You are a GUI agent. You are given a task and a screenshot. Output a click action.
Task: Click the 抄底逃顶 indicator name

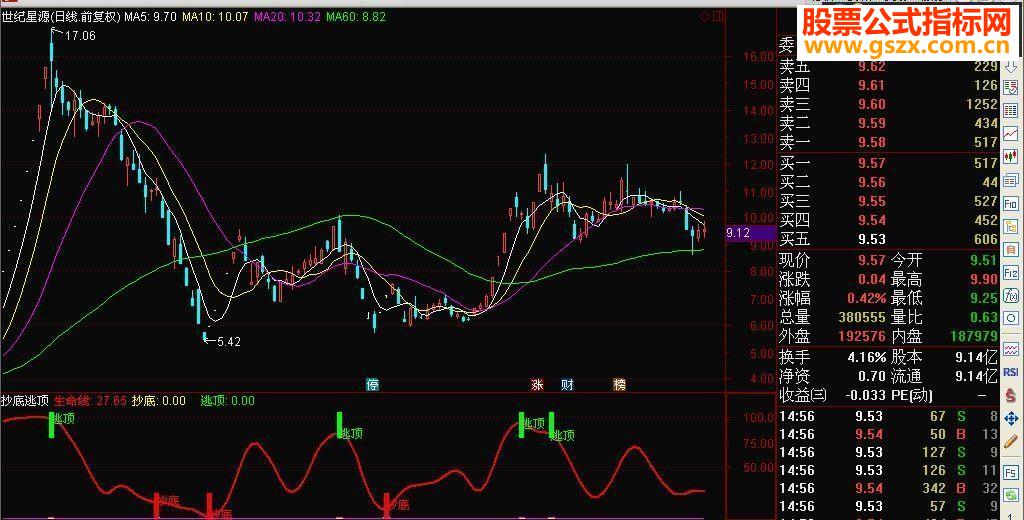coord(25,400)
